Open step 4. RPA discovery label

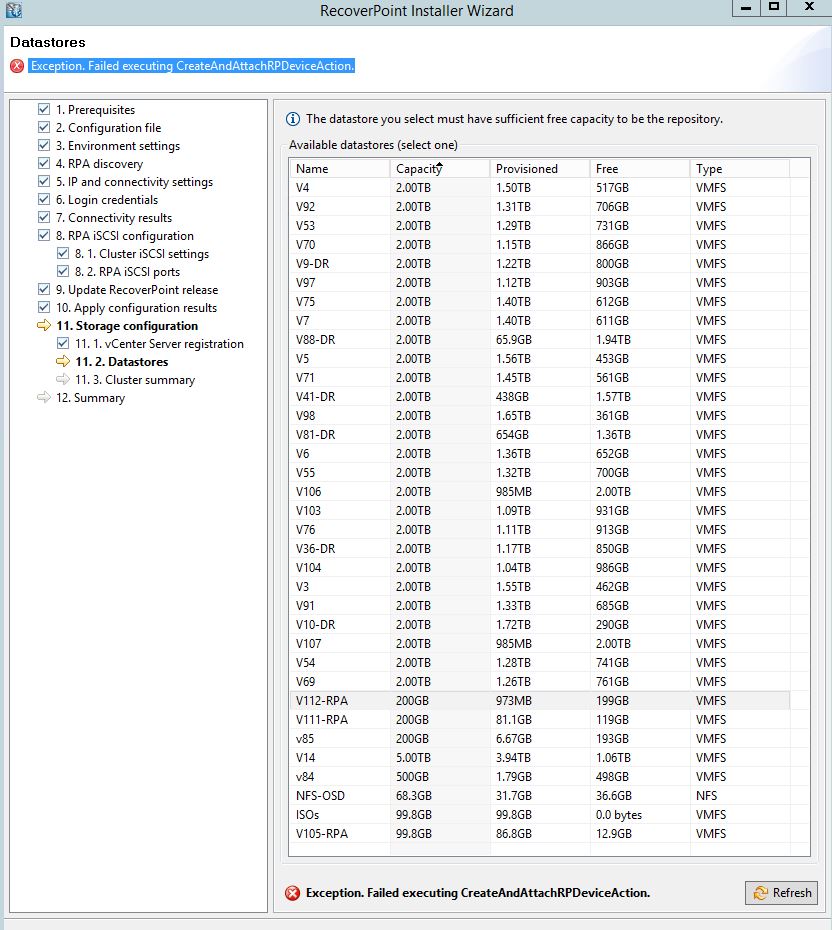click(x=99, y=164)
